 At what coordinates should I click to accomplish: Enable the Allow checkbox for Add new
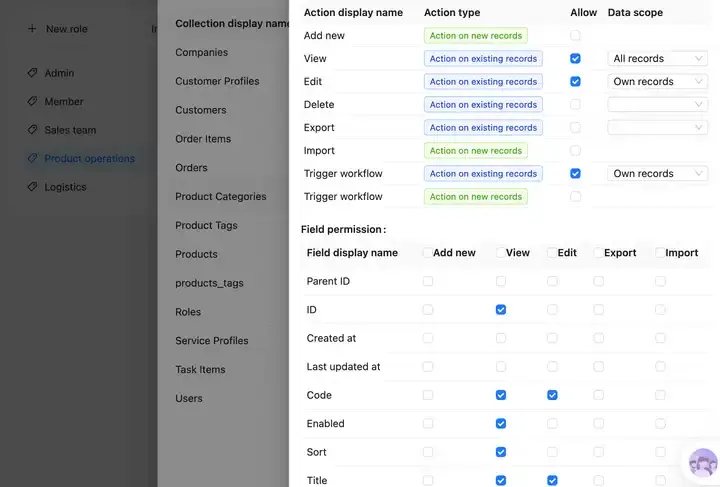575,35
